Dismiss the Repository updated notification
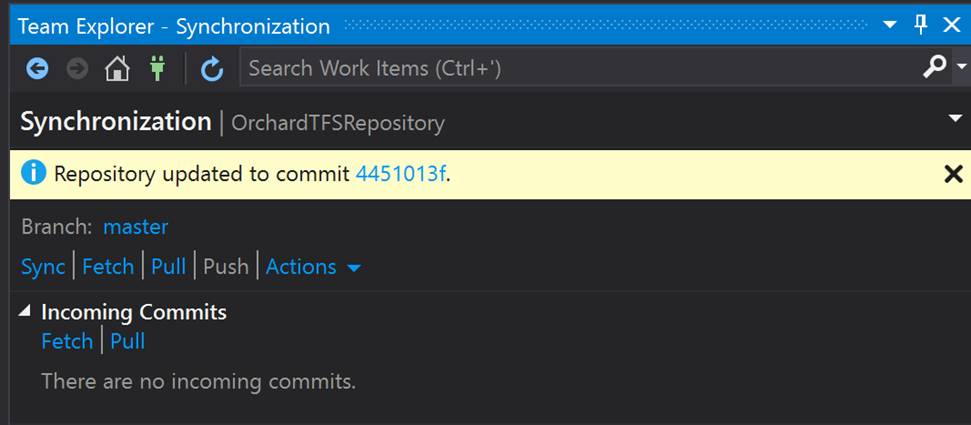This screenshot has width=971, height=425. [x=953, y=174]
